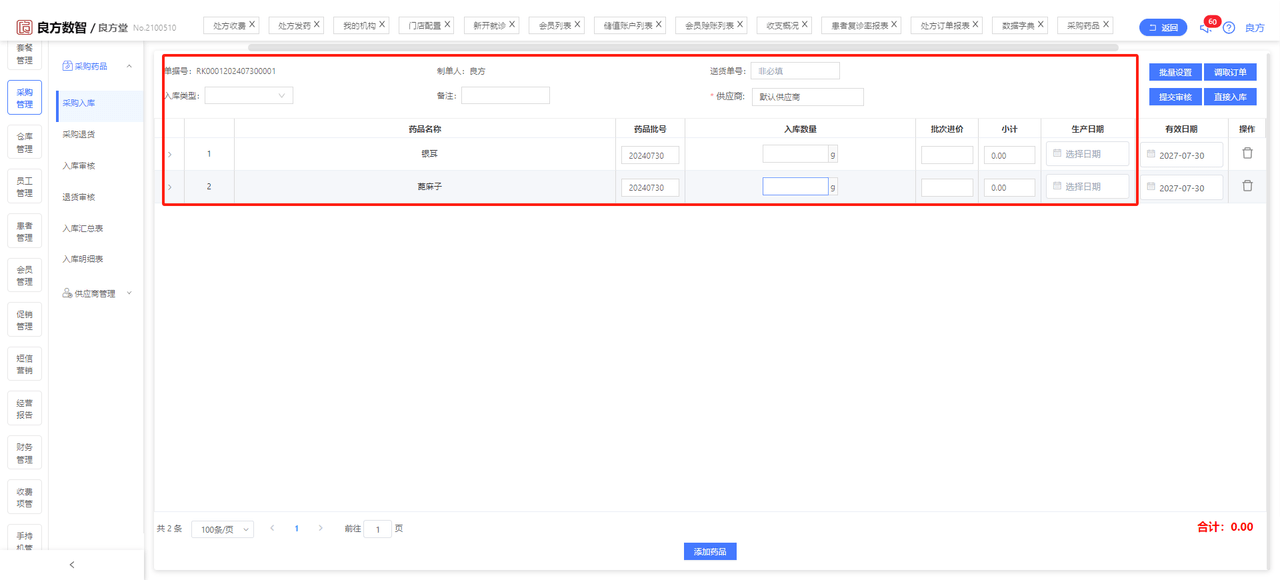Close the 会员列表 tab

(x=577, y=24)
